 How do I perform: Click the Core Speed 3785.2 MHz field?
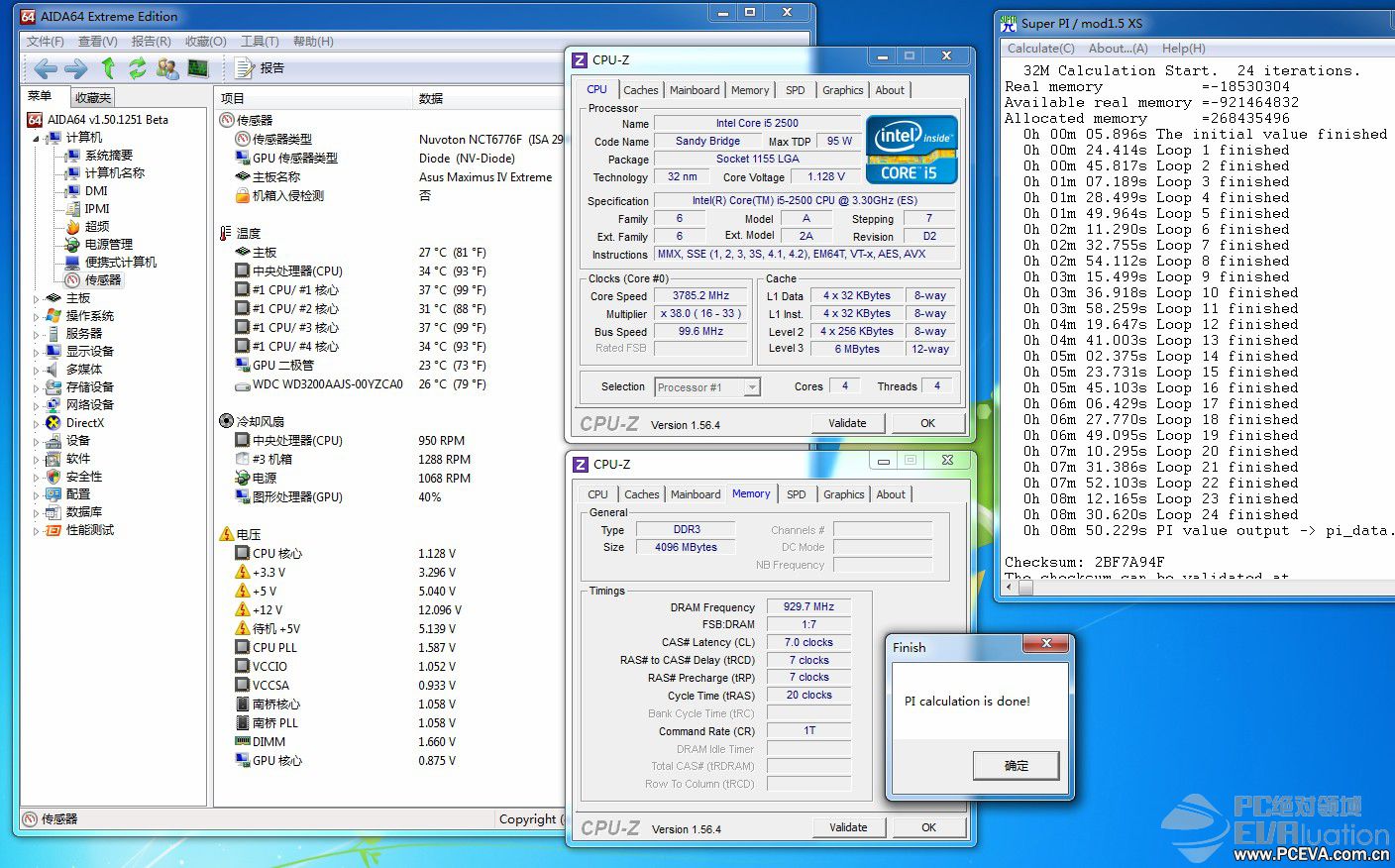(700, 295)
